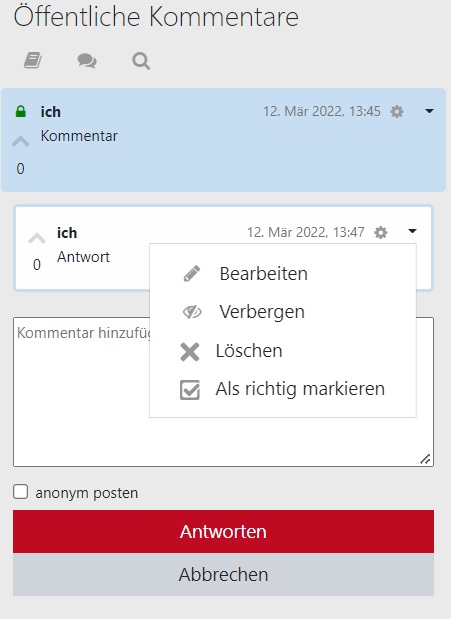
Task: Open the gear settings on the 13:47 reply
Action: tap(381, 233)
